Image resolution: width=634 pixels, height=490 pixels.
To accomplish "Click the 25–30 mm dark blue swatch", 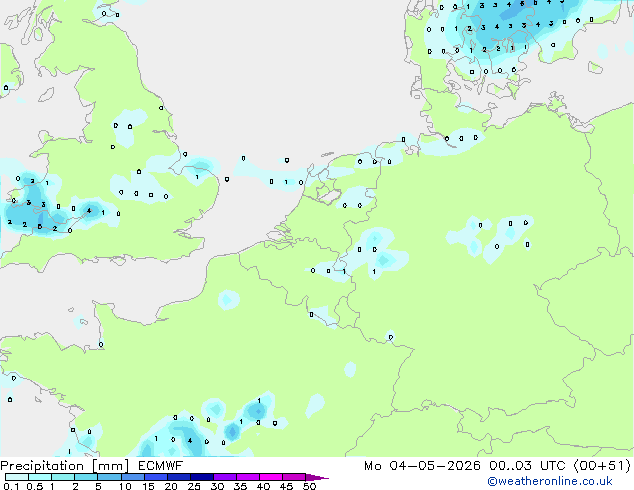I will (x=202, y=477).
